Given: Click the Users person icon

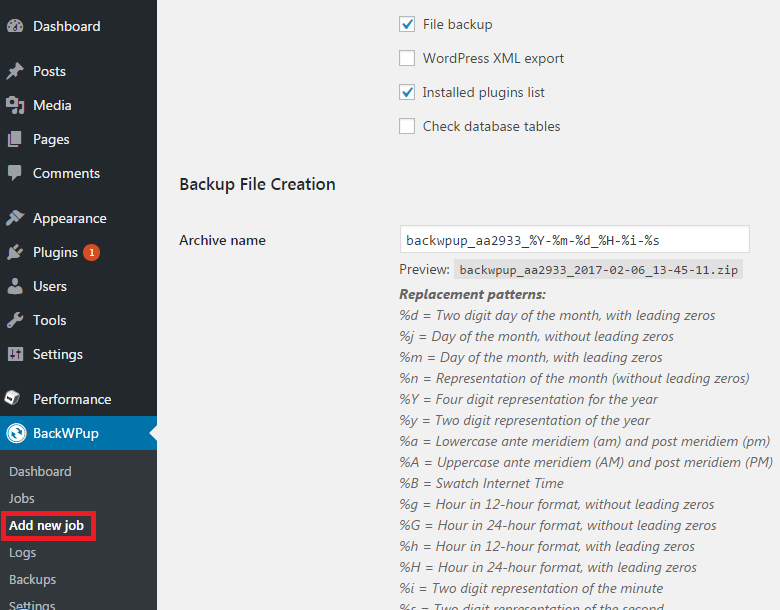Looking at the screenshot, I should click(15, 286).
